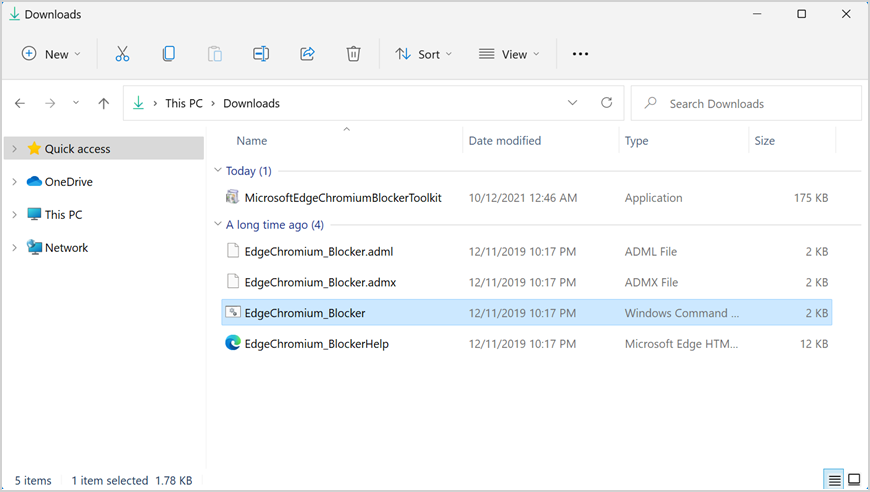Open the Sort dropdown menu

pyautogui.click(x=424, y=54)
